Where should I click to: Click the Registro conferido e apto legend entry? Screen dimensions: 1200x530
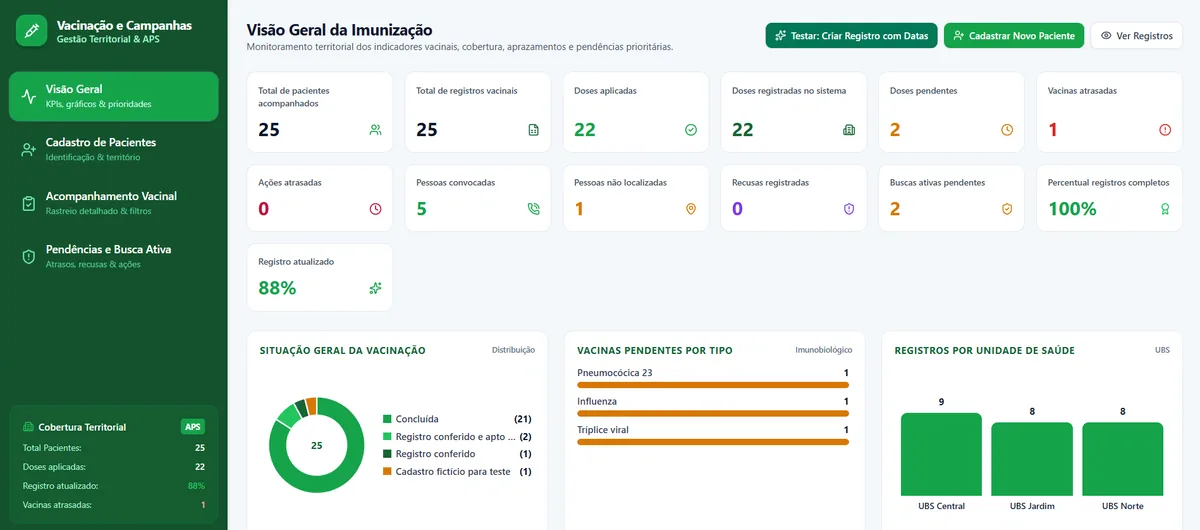[457, 437]
